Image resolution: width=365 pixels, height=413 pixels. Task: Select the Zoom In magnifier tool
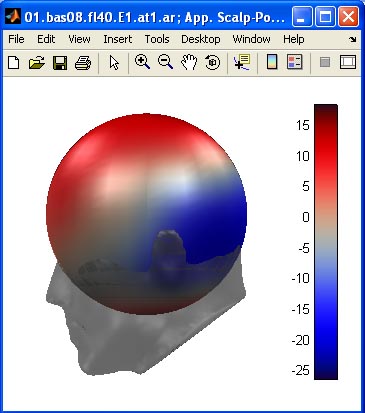(142, 62)
